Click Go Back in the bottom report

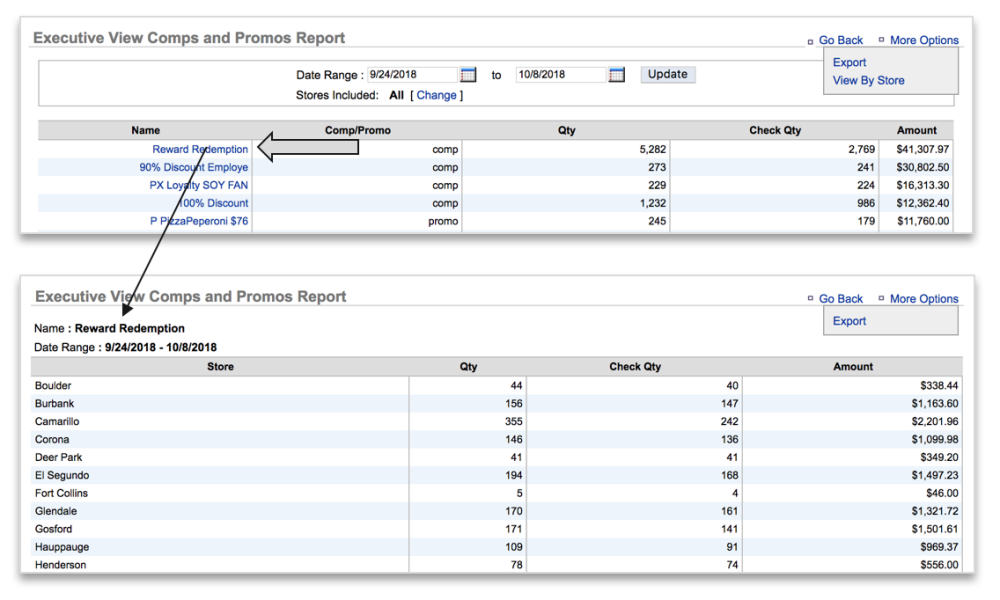840,299
